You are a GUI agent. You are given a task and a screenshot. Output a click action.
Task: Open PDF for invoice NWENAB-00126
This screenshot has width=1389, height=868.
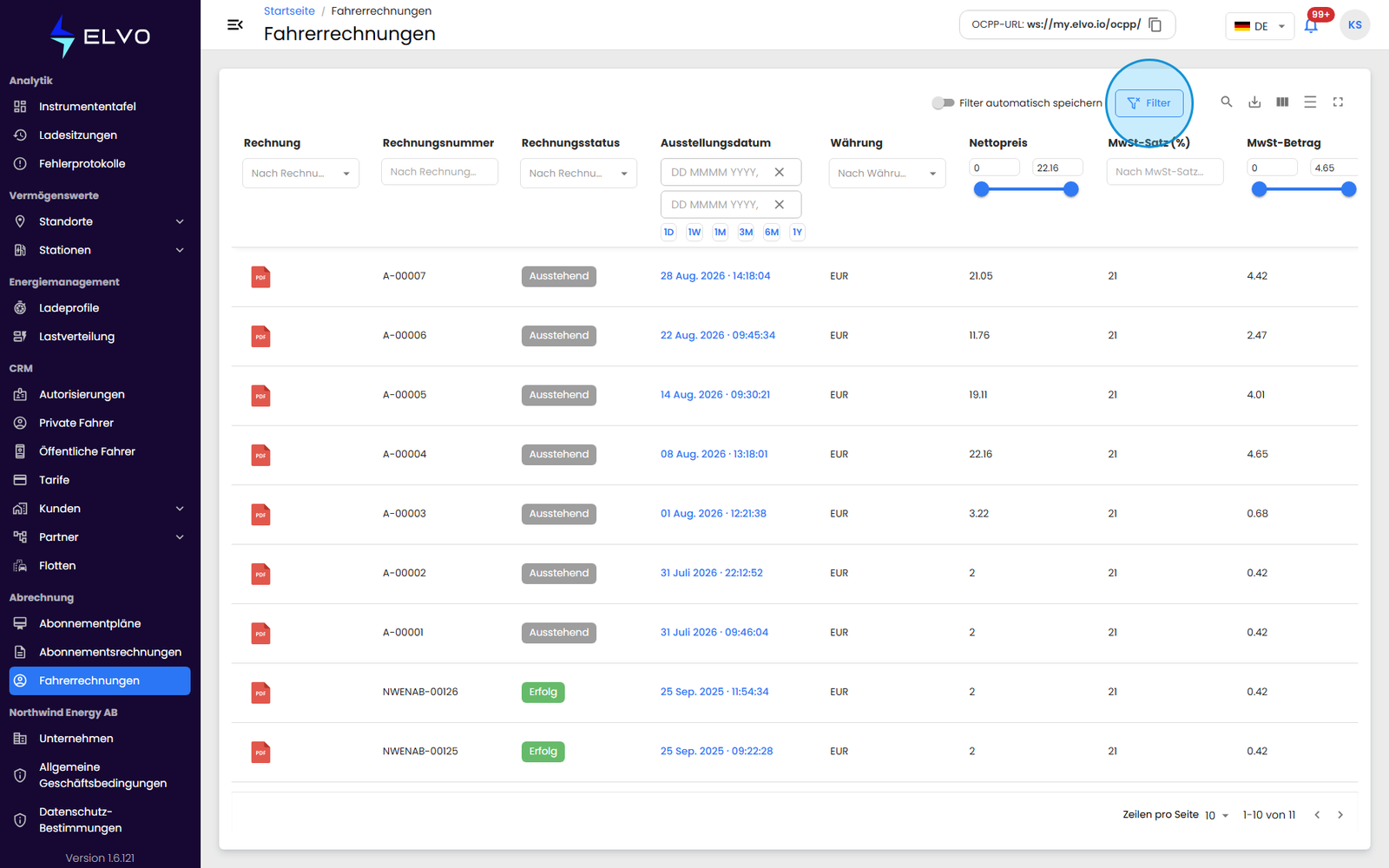(x=260, y=693)
